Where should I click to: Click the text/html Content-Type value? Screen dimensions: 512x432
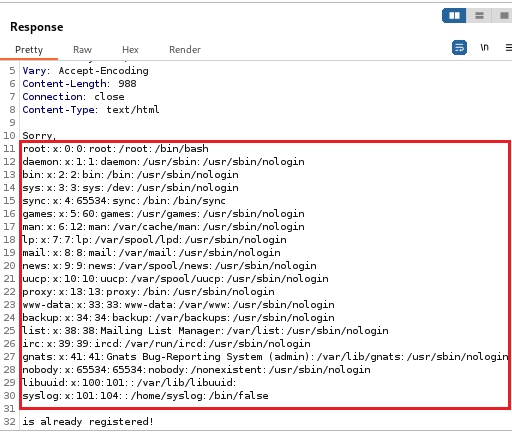pos(133,110)
